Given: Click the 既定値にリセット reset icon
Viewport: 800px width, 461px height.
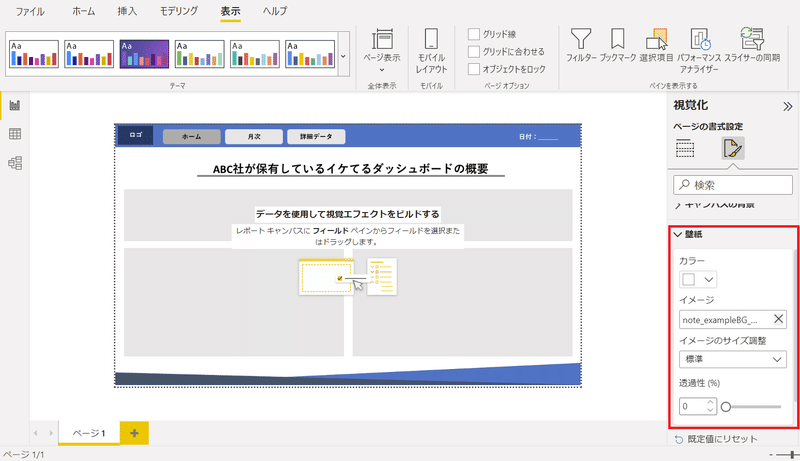Looking at the screenshot, I should pos(679,440).
